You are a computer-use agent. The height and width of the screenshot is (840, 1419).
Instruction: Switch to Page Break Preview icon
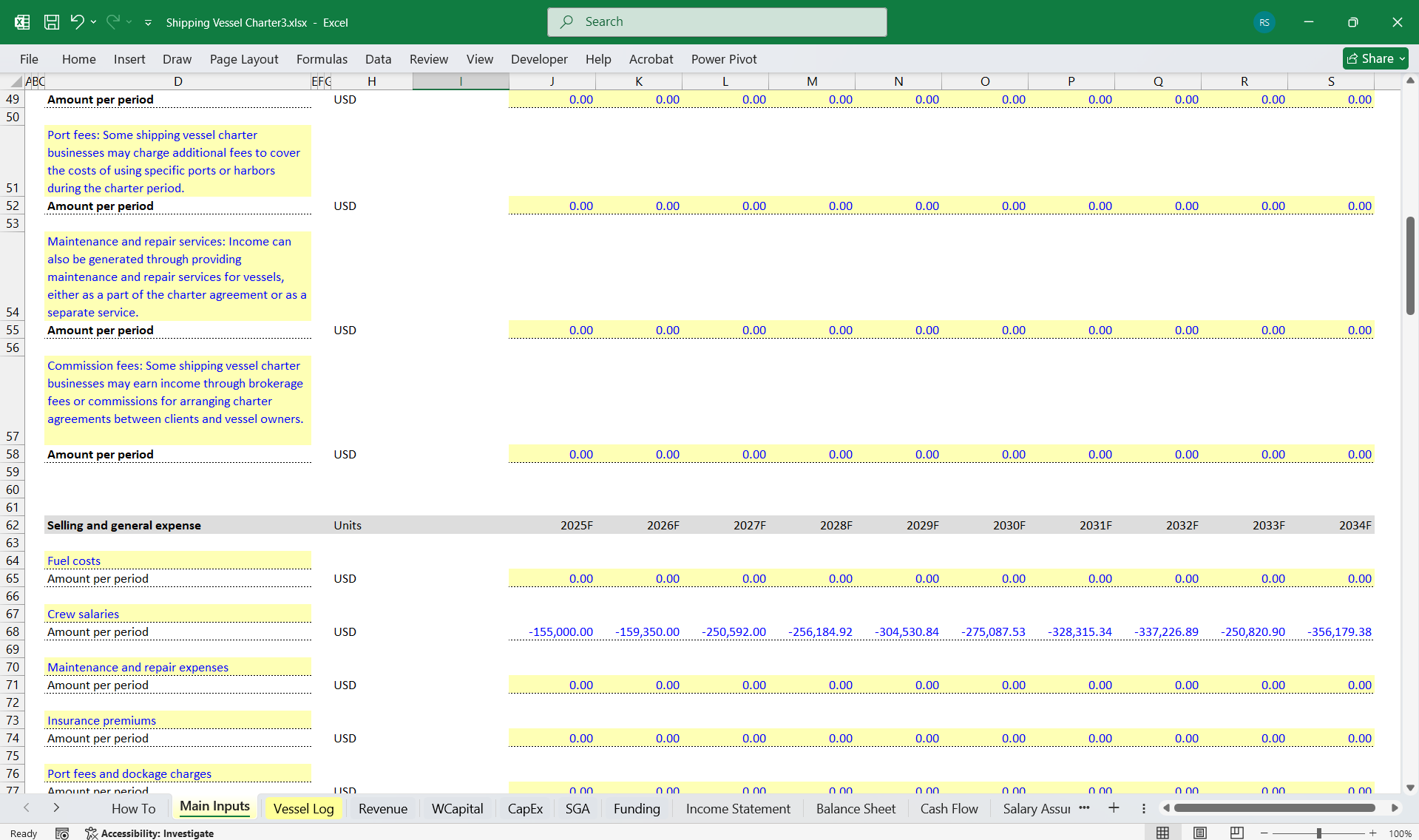point(1236,833)
